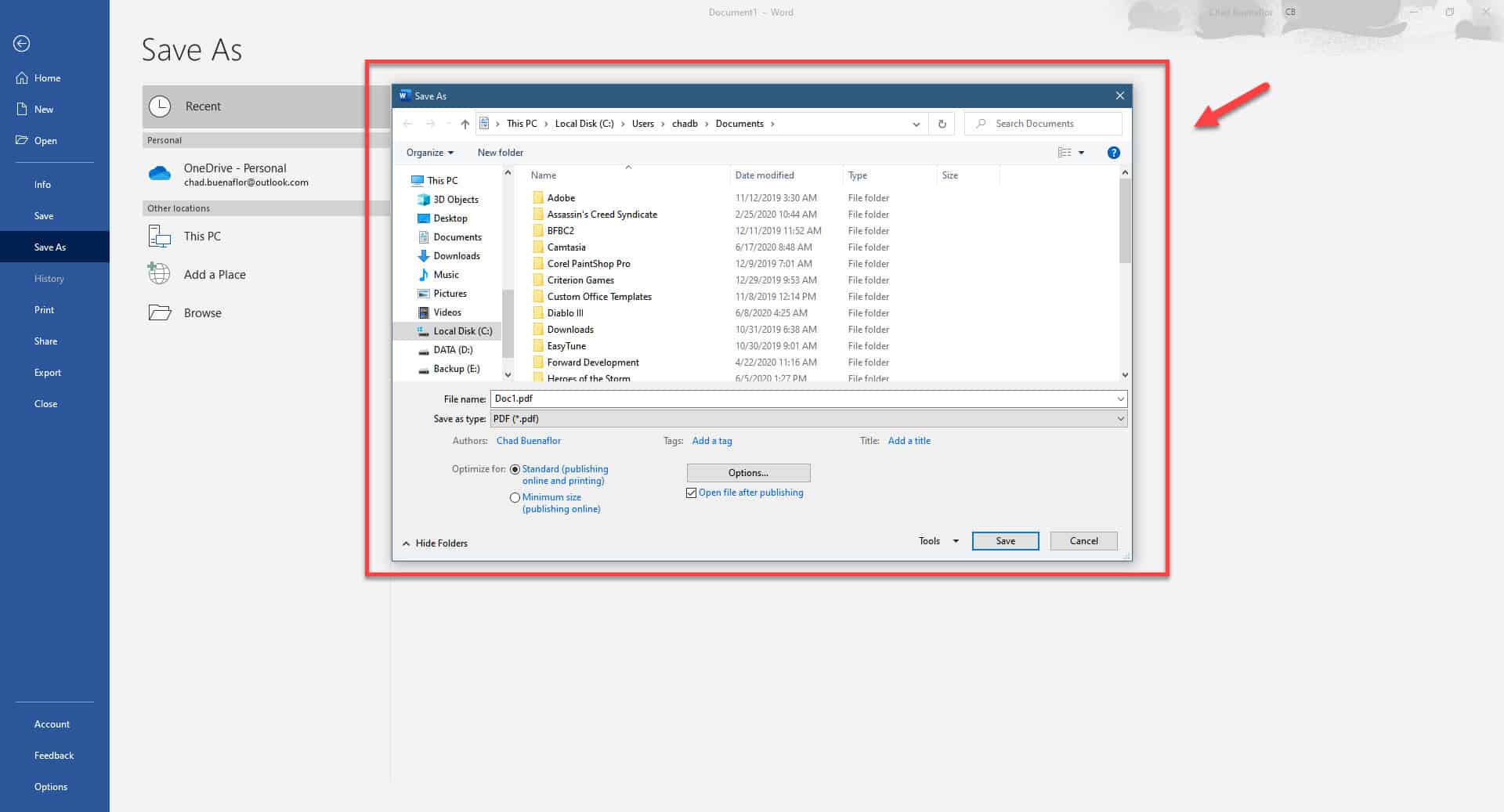Click the Adobe folder icon in the file list
The image size is (1504, 812).
tap(538, 198)
